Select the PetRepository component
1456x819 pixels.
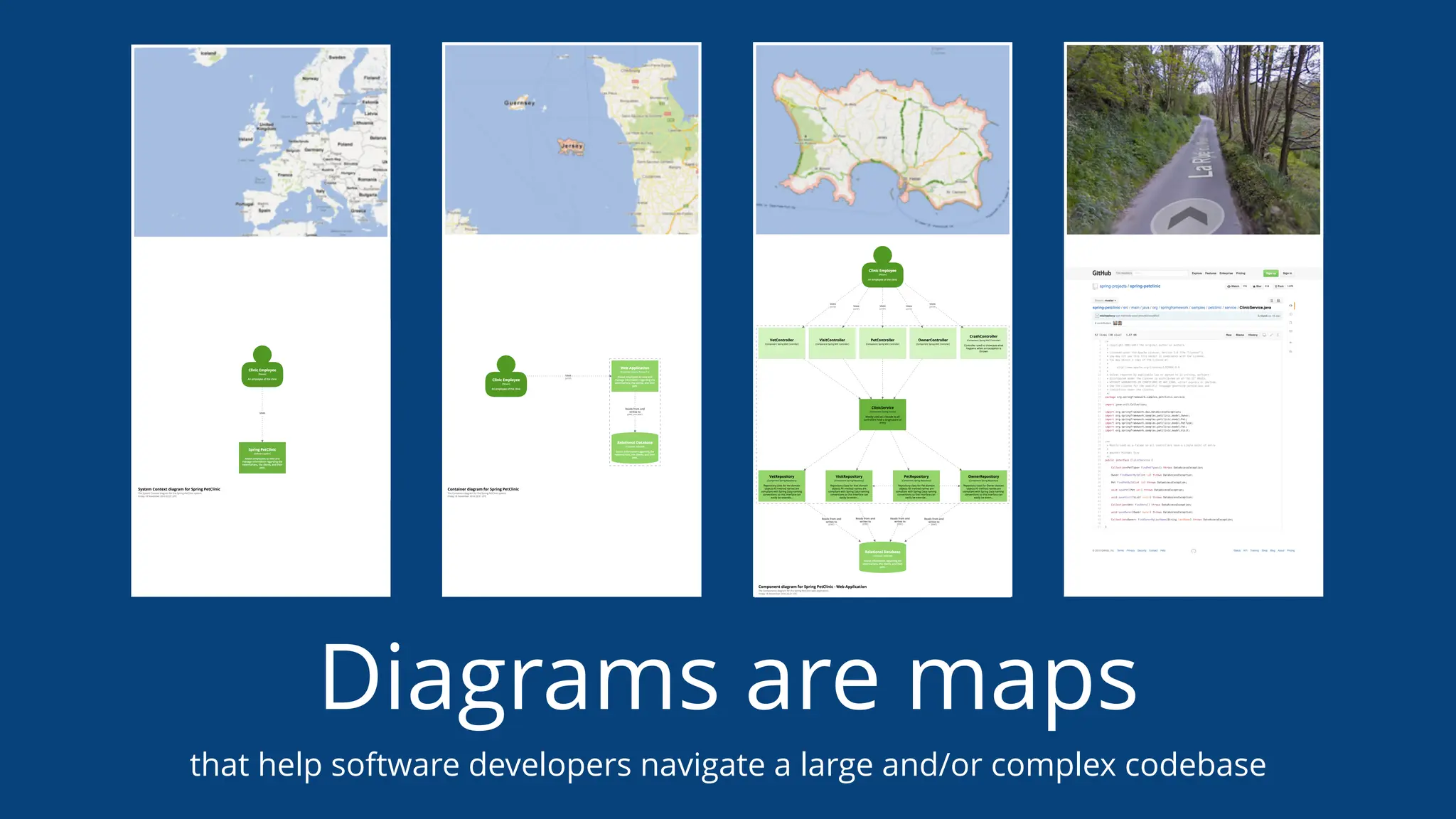(916, 486)
